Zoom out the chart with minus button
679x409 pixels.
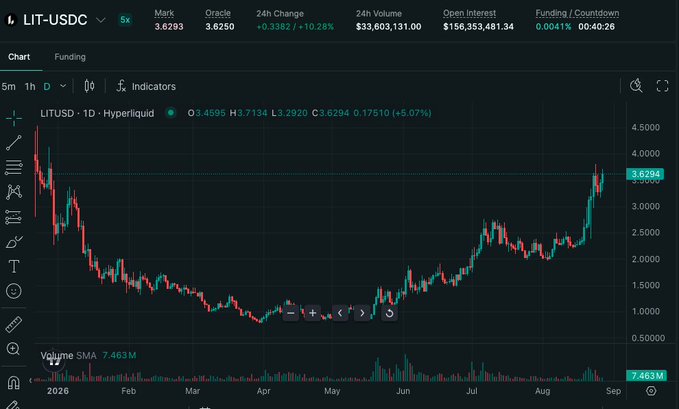pos(291,313)
